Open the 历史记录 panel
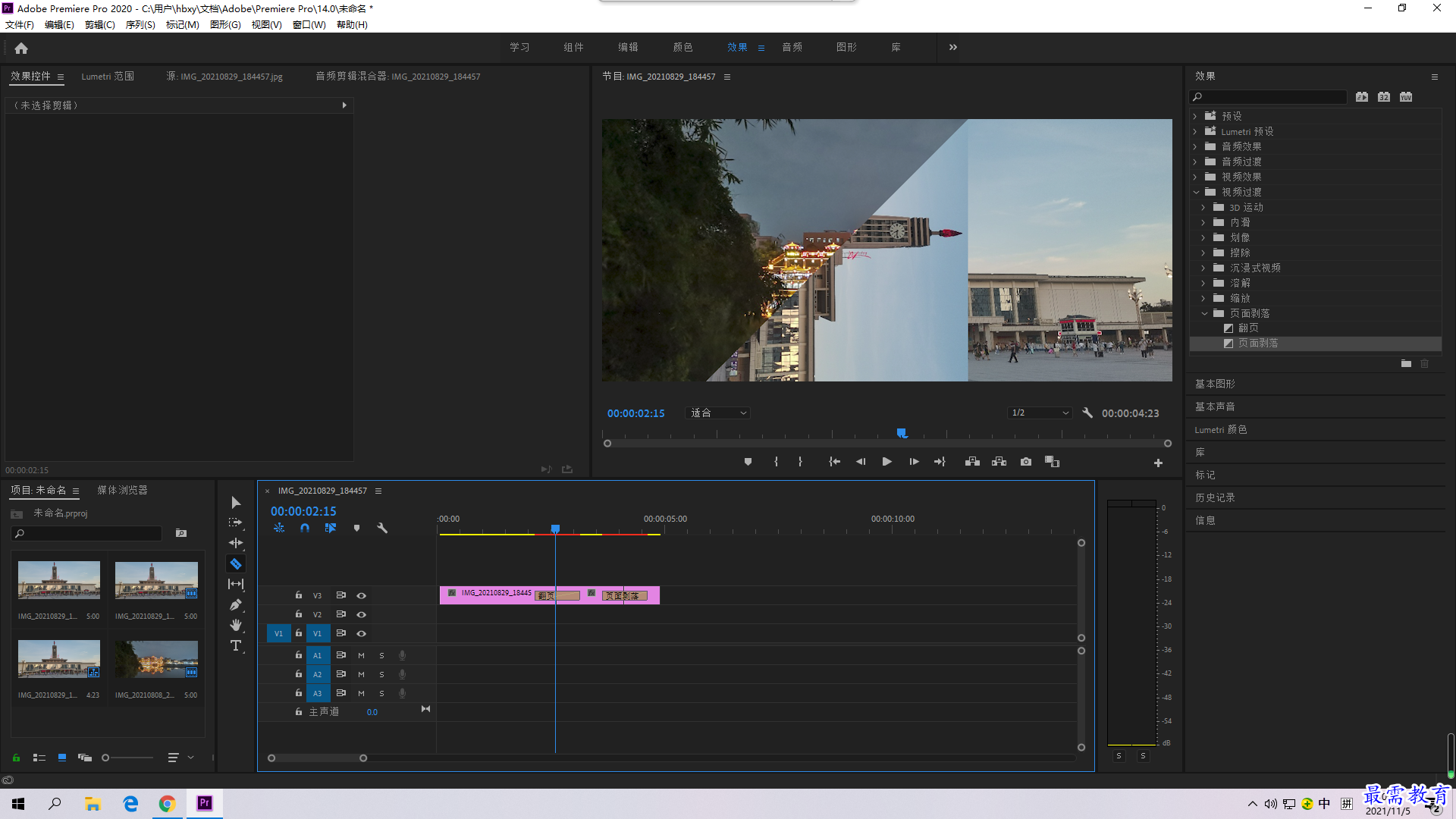The width and height of the screenshot is (1456, 819). click(x=1215, y=497)
